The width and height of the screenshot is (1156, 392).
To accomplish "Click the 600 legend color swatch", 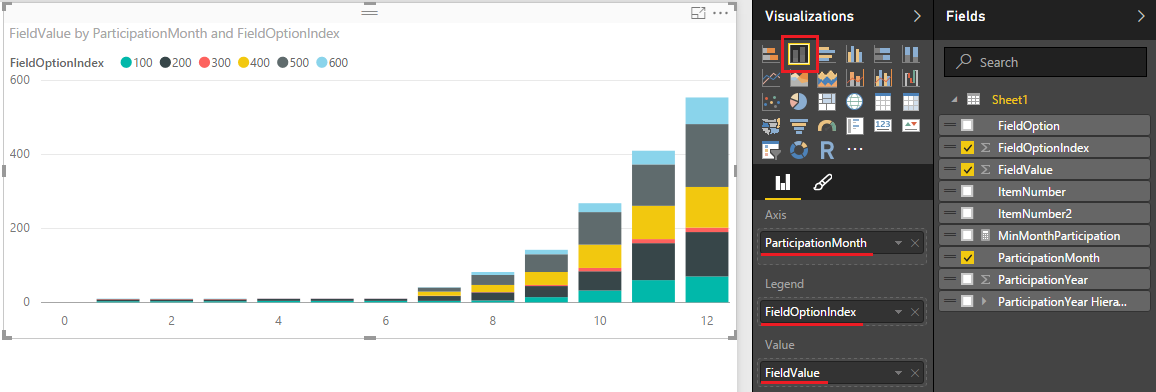I will tap(321, 63).
